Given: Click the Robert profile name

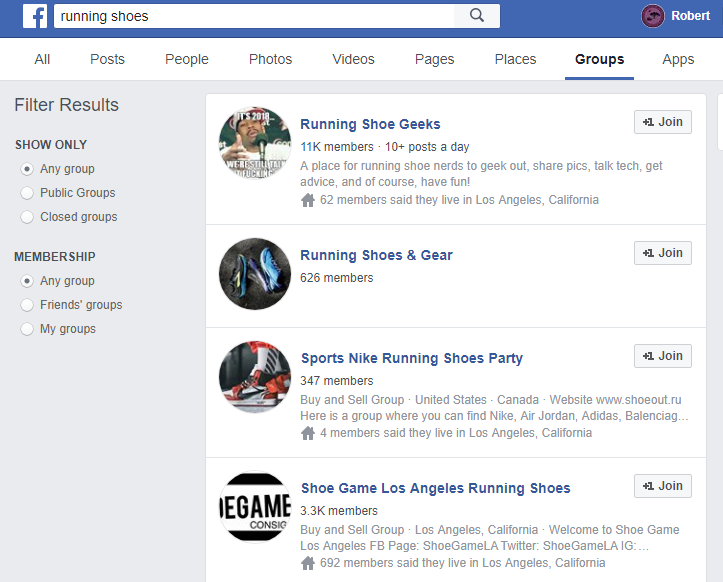Looking at the screenshot, I should (x=690, y=16).
